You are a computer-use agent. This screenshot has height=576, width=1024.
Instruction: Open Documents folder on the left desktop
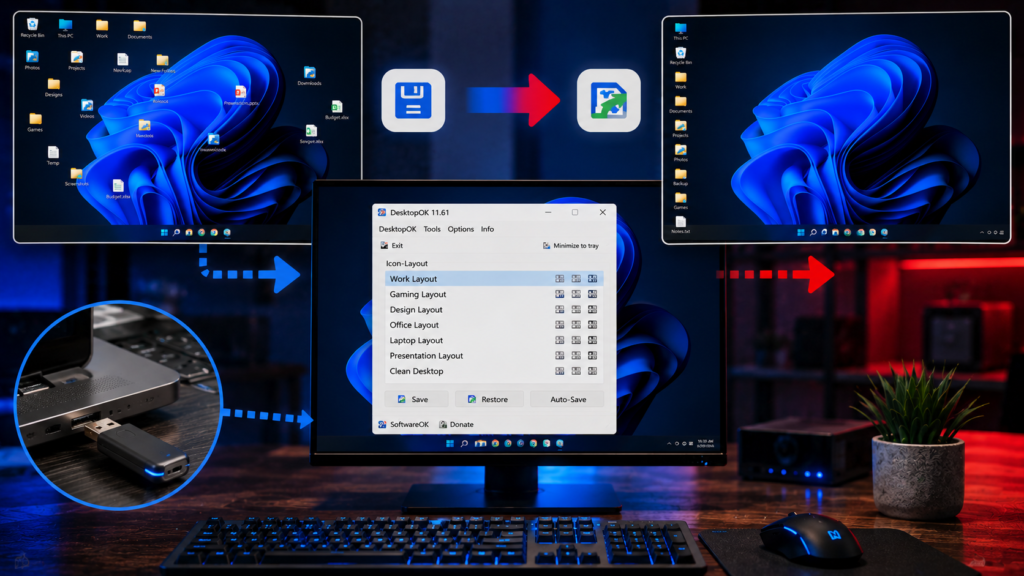tap(140, 29)
